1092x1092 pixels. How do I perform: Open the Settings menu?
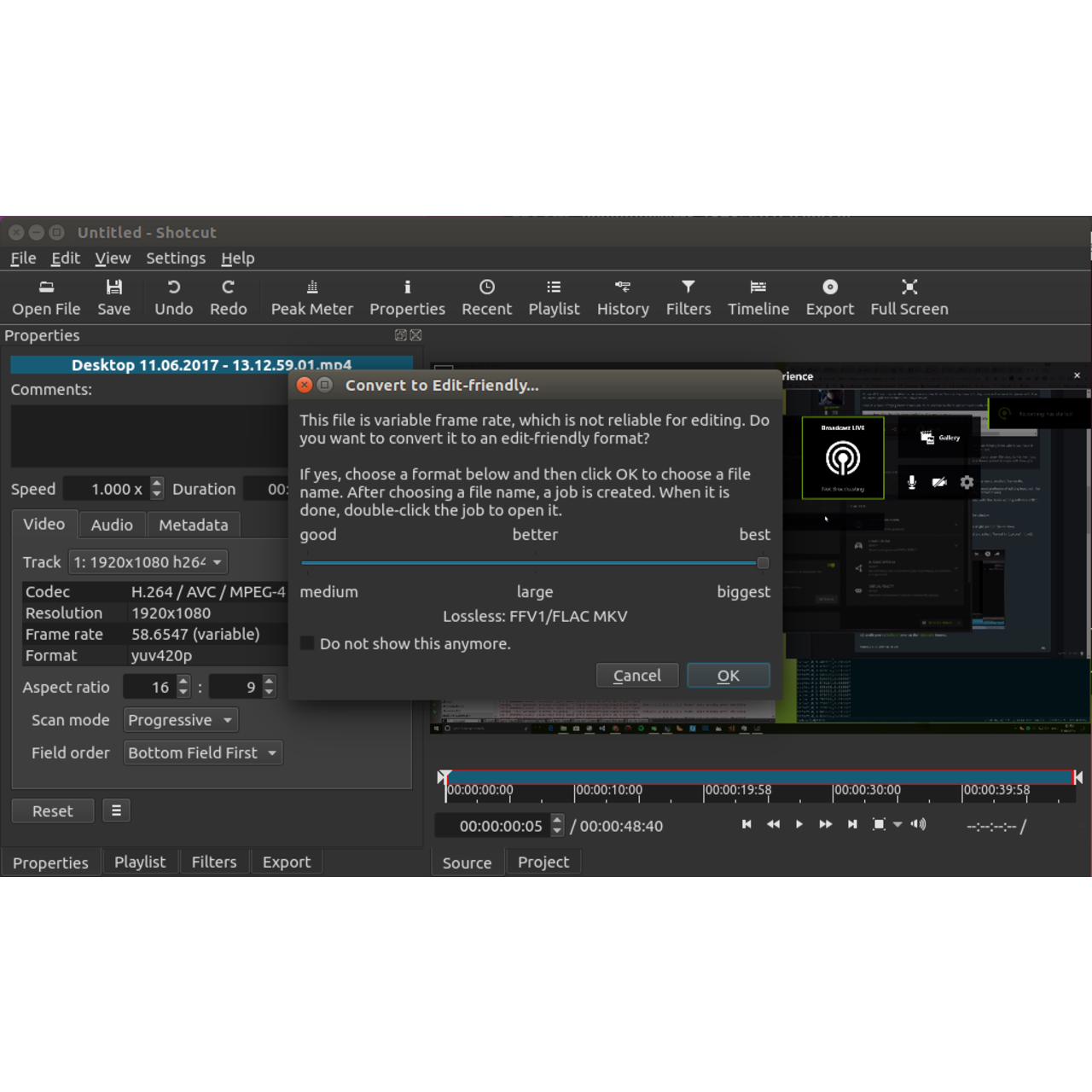(175, 258)
